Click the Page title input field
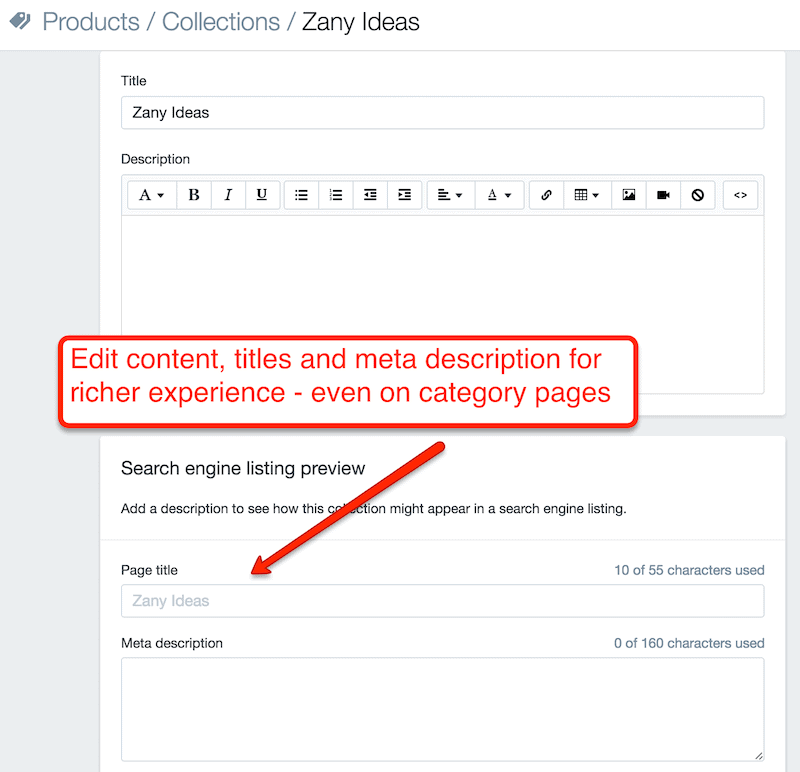Screen dimensions: 800x772 pos(442,601)
